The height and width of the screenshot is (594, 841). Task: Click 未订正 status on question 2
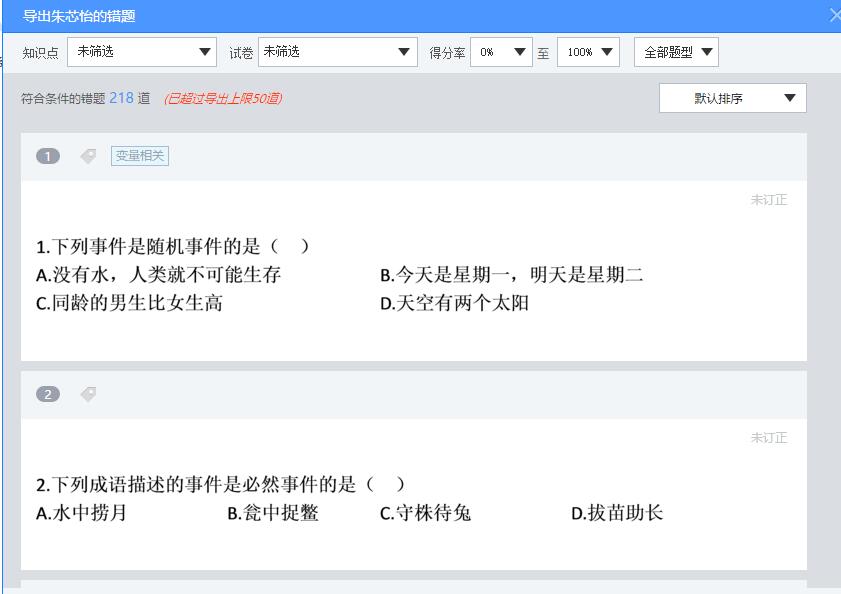769,438
